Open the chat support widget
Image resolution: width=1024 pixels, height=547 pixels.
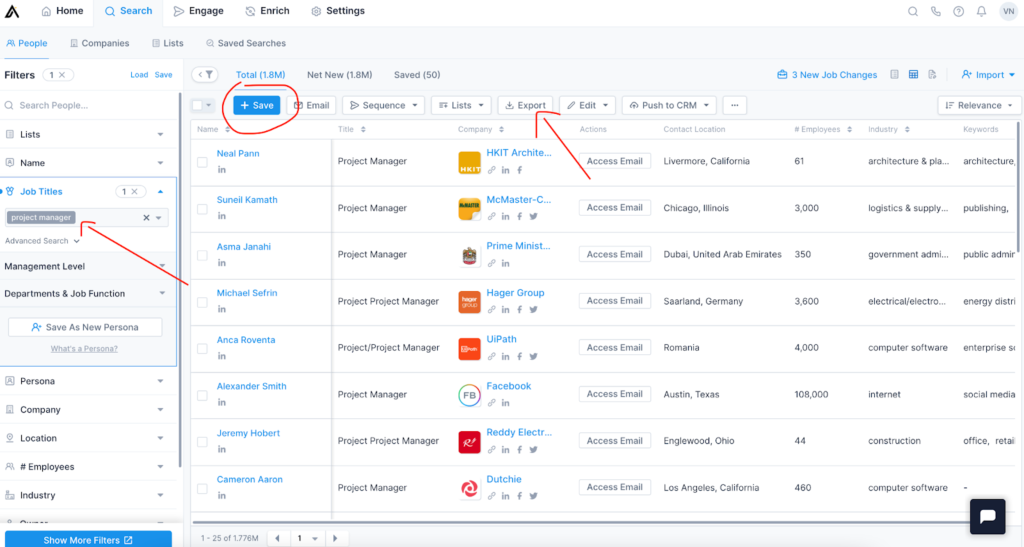pos(987,516)
